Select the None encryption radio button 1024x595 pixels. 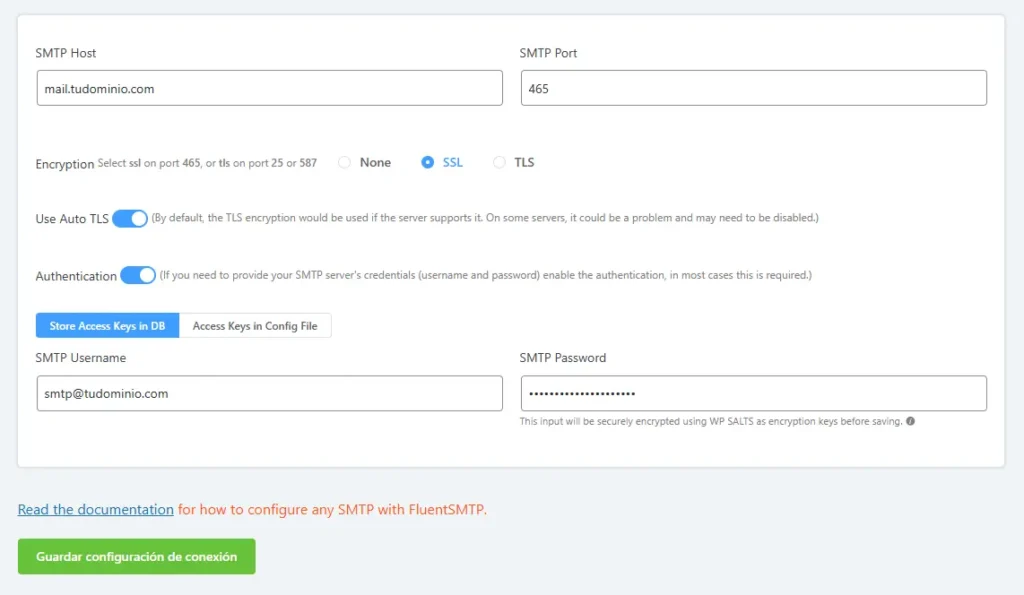click(344, 163)
